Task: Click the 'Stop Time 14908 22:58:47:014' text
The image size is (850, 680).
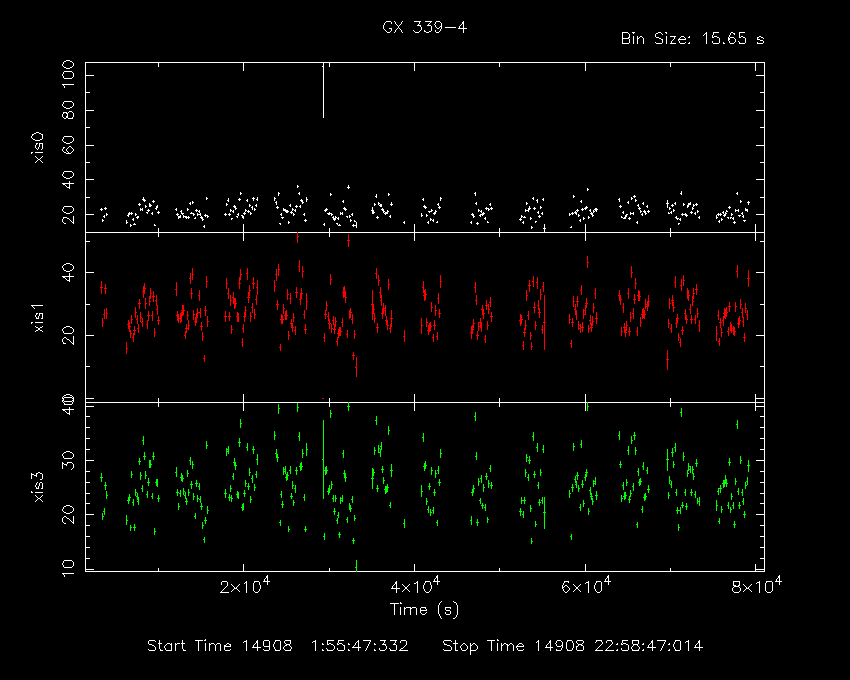Action: coord(572,646)
